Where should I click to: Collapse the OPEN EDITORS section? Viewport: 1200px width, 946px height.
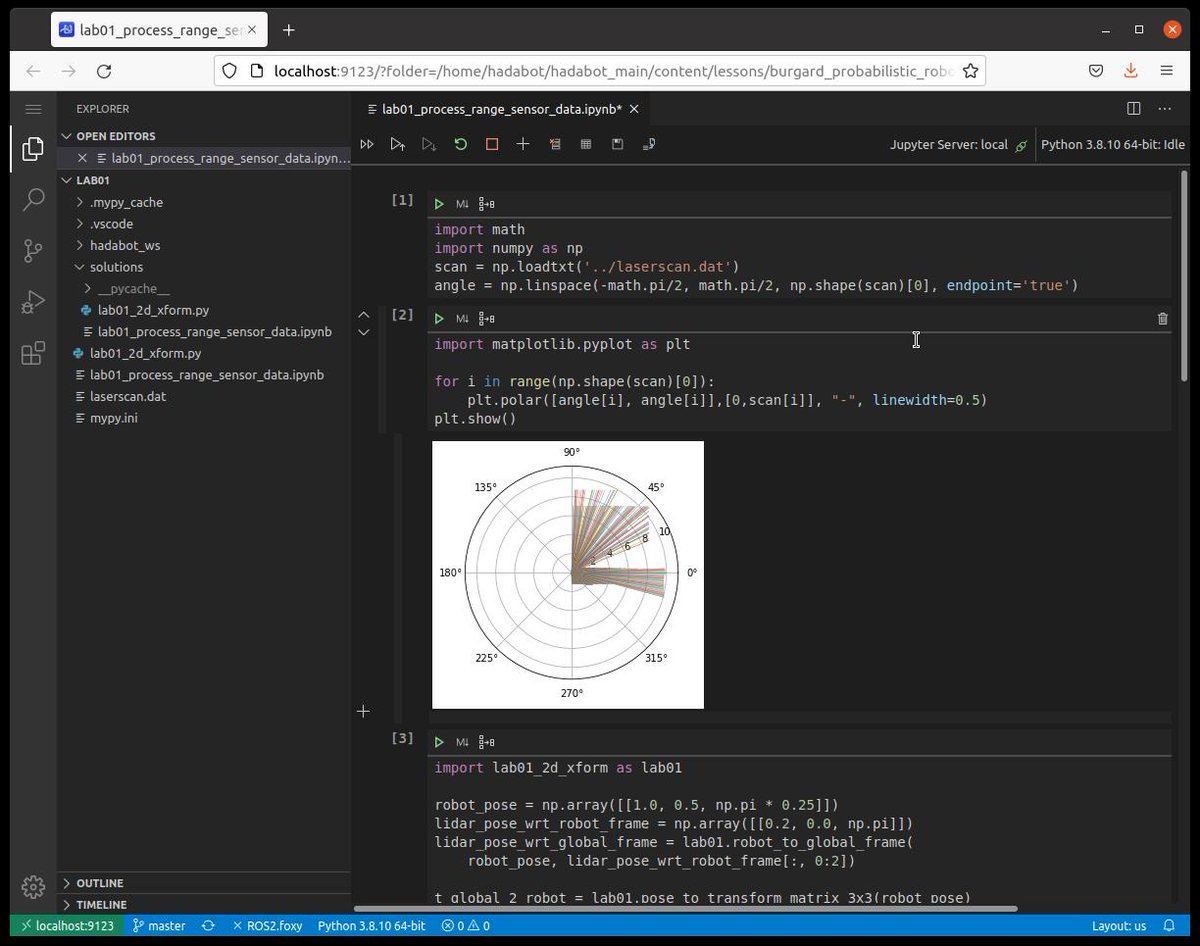pyautogui.click(x=203, y=136)
